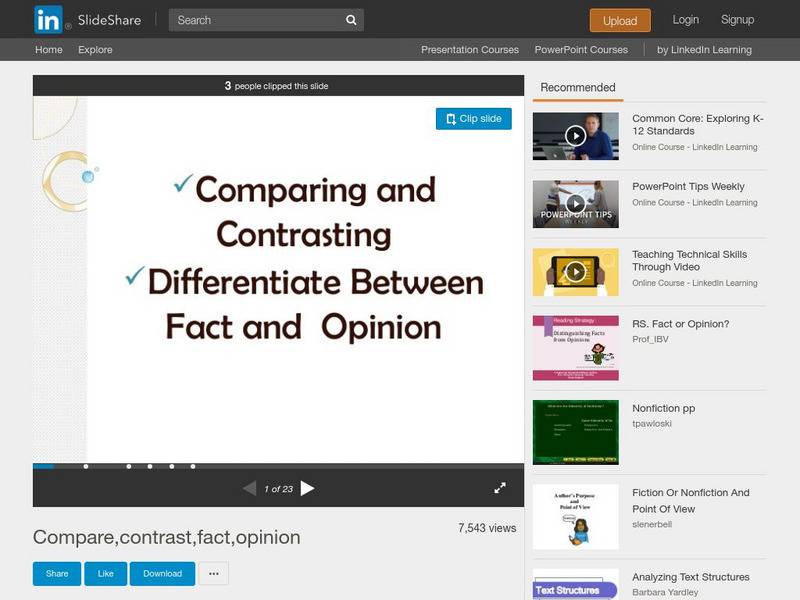Click author name Barbara Yardley
Viewport: 800px width, 600px height.
(x=665, y=592)
